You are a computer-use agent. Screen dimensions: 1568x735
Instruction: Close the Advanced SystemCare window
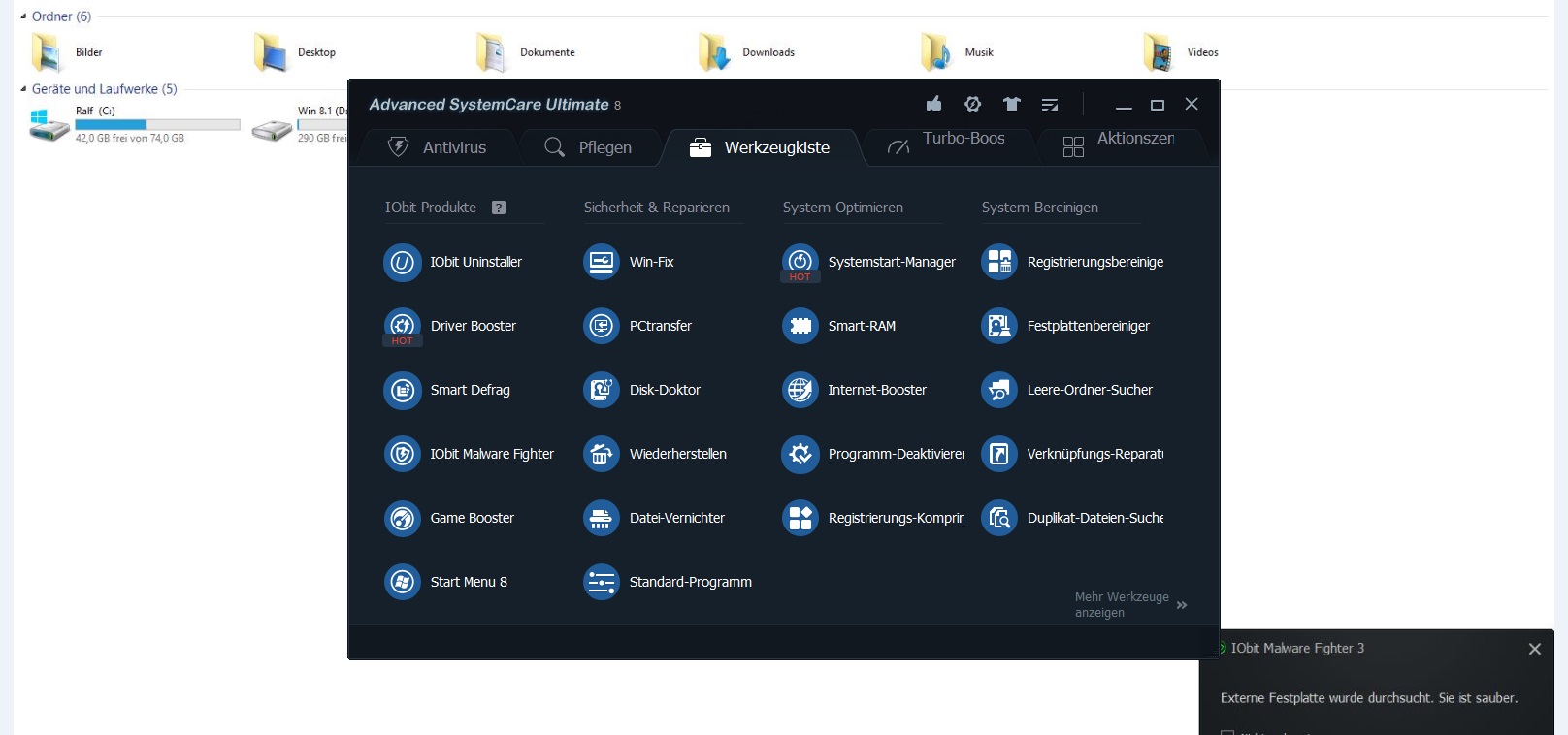click(1192, 104)
